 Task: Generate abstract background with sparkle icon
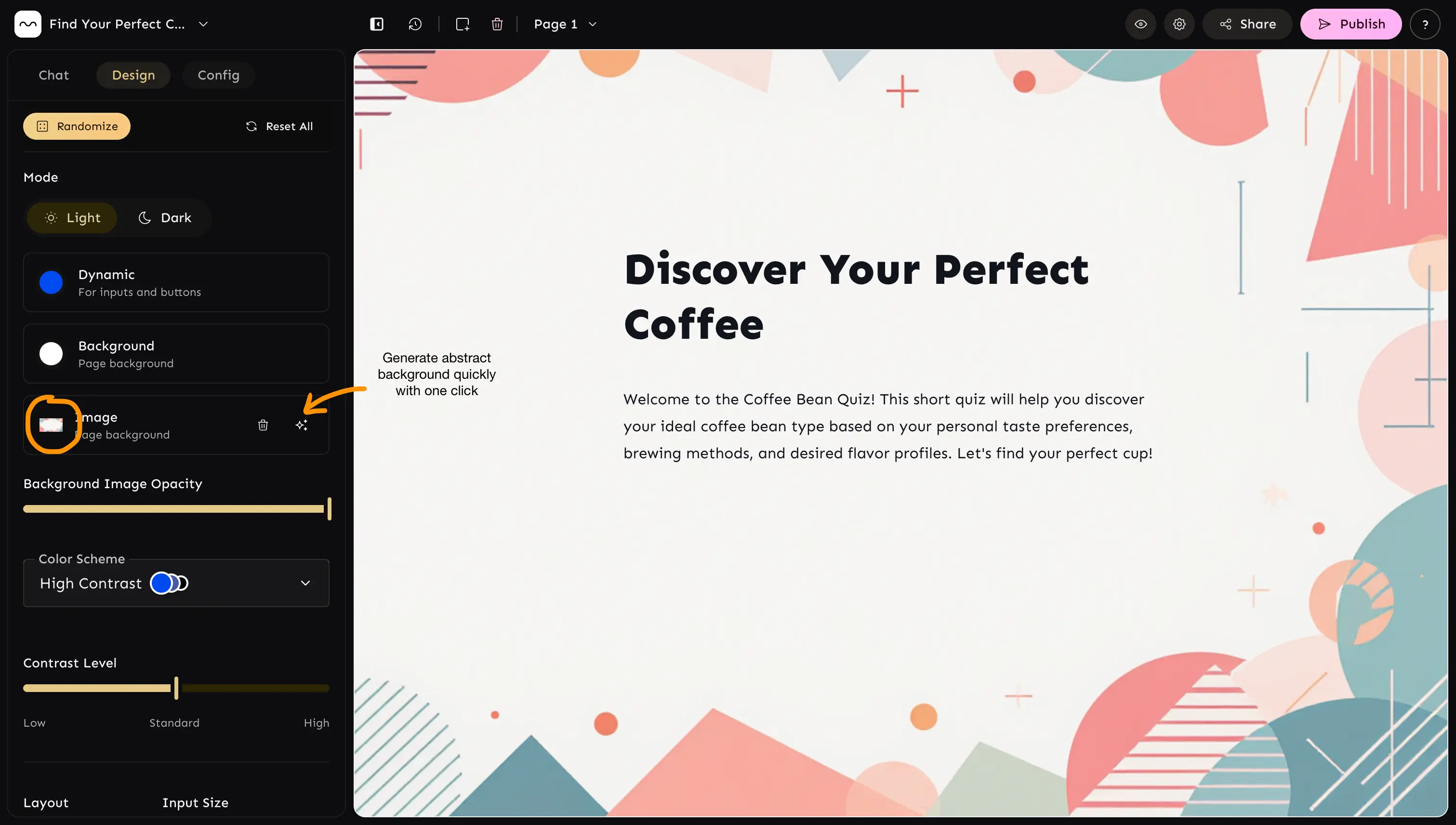302,425
